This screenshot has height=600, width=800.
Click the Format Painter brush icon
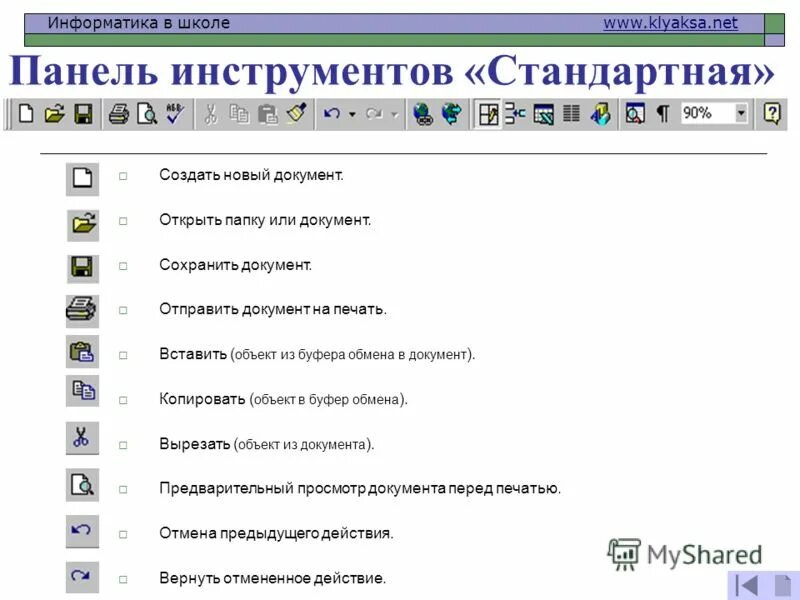(x=296, y=113)
